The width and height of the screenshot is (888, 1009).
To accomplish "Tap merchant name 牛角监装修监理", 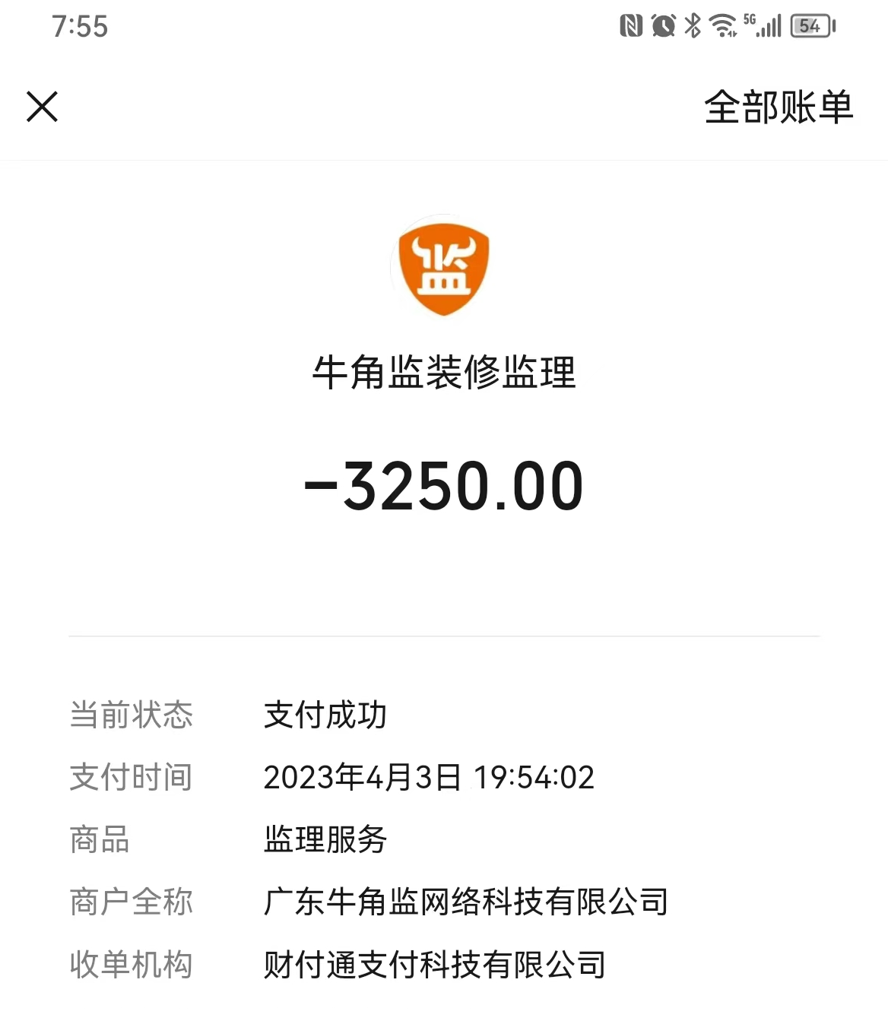I will pos(444,374).
